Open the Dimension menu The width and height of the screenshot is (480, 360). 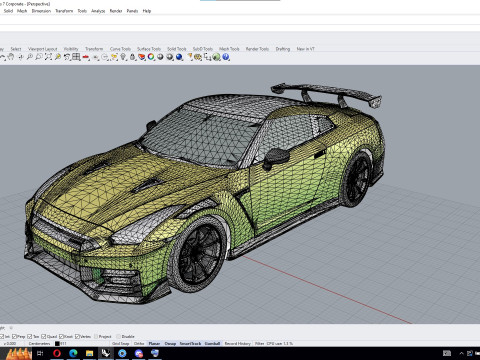pos(41,11)
